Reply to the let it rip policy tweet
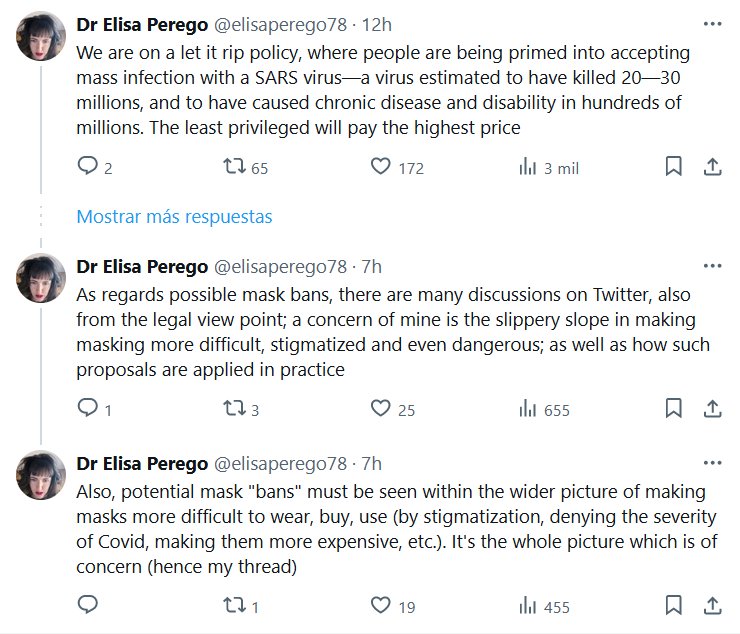Image resolution: width=740 pixels, height=634 pixels. pyautogui.click(x=88, y=167)
